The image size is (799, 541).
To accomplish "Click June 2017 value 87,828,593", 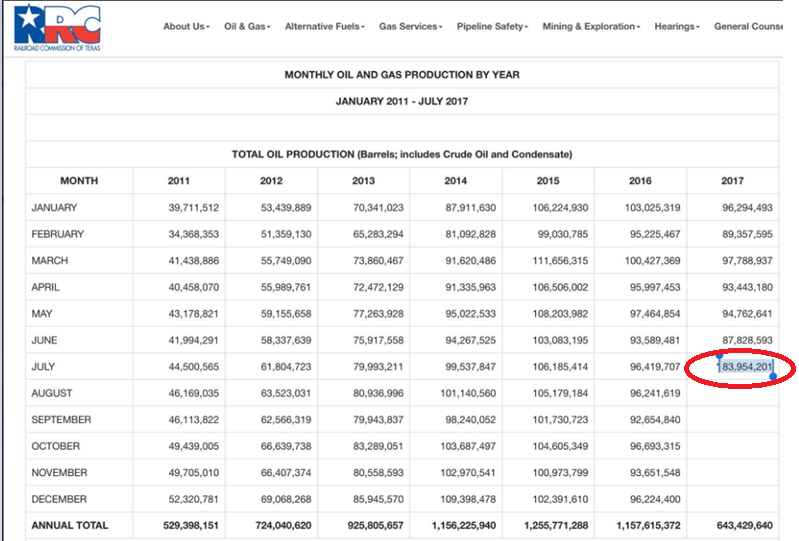I will [747, 340].
